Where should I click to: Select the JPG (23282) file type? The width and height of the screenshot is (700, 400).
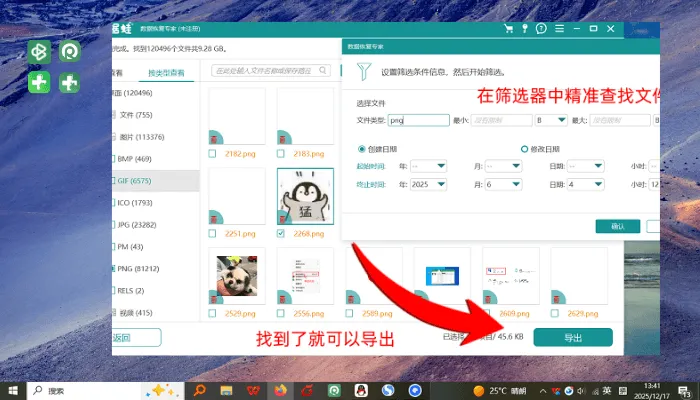click(x=136, y=225)
